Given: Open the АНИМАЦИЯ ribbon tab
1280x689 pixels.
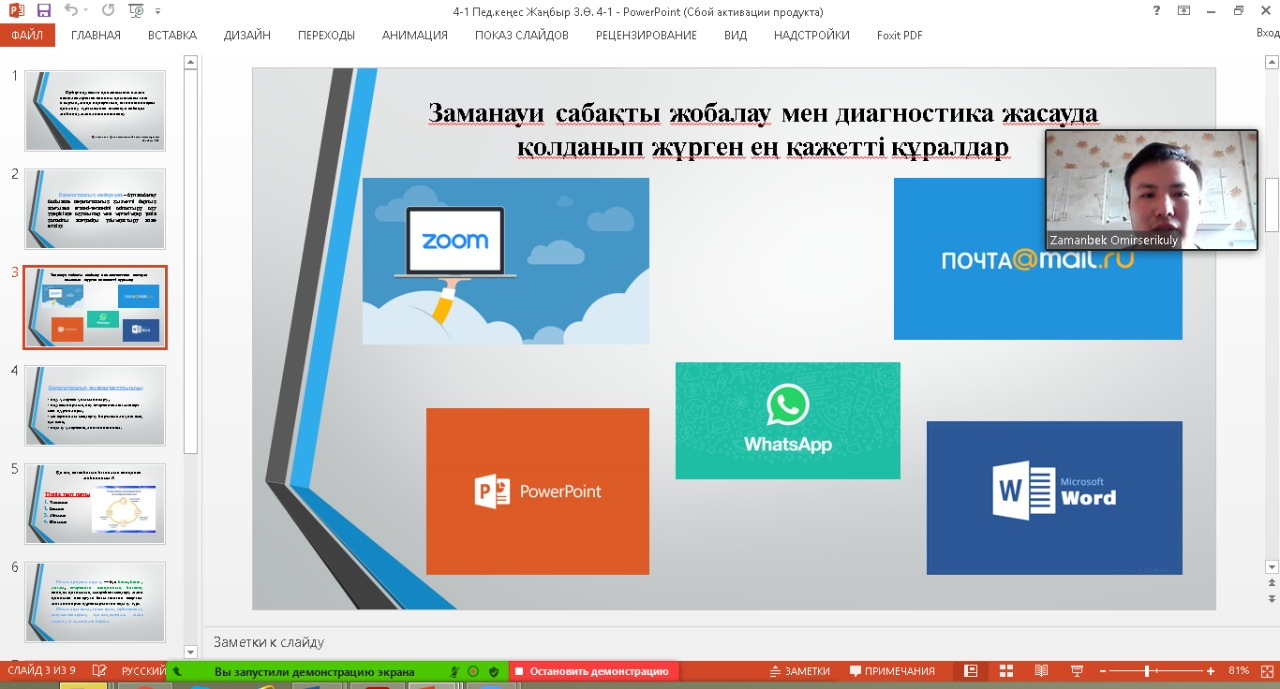Looking at the screenshot, I should tap(414, 35).
